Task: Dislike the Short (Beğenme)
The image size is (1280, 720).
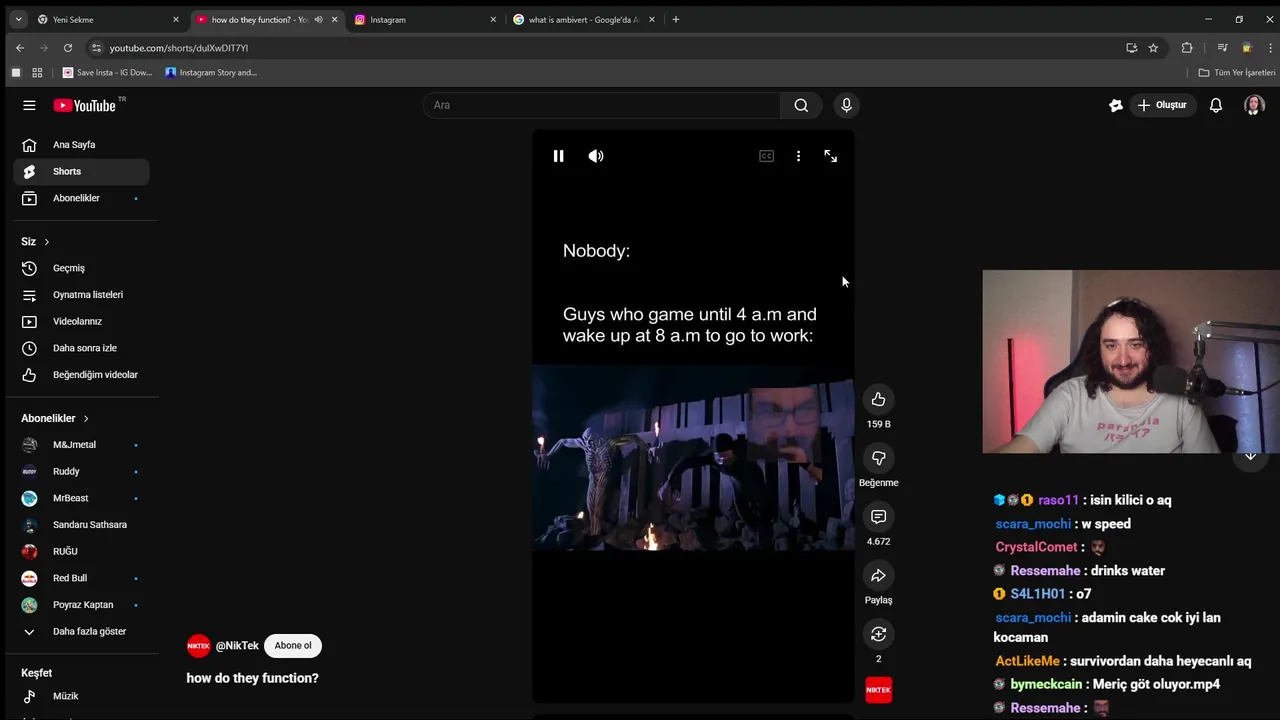Action: 878,458
